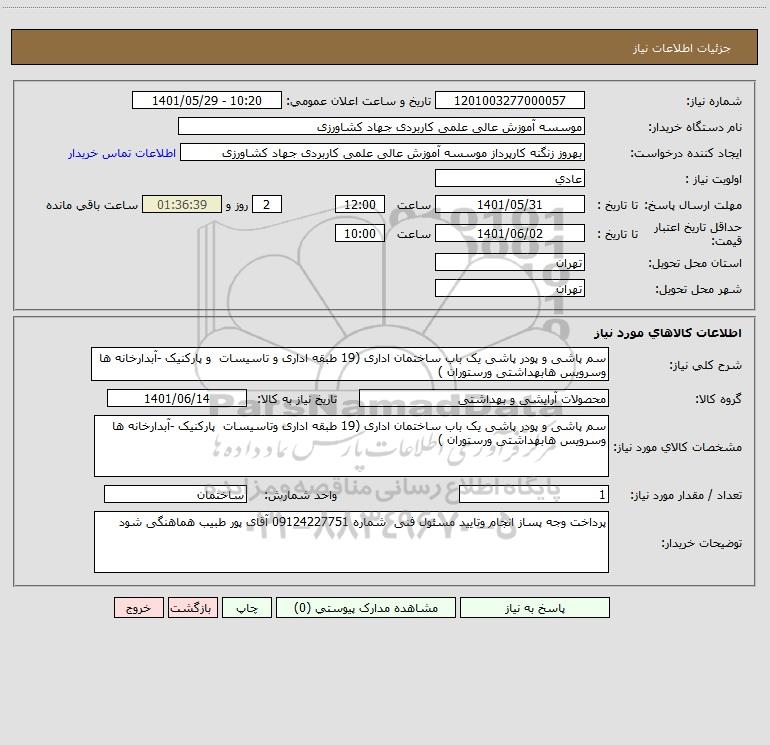Click the countdown timer 01:36:39
Screen dimensions: 770x745
(182, 204)
